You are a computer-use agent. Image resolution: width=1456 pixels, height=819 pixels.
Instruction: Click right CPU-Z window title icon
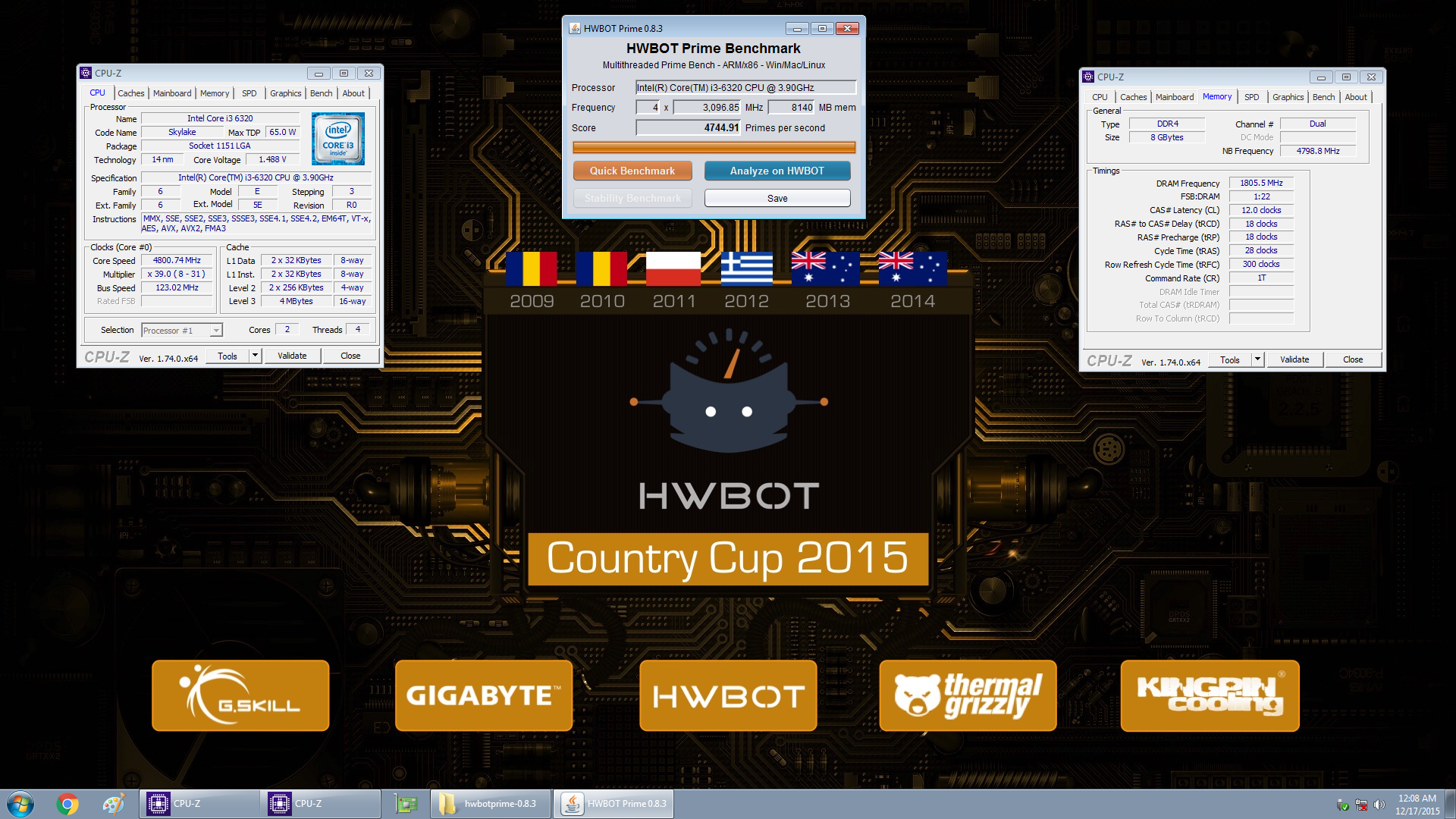tap(1088, 77)
